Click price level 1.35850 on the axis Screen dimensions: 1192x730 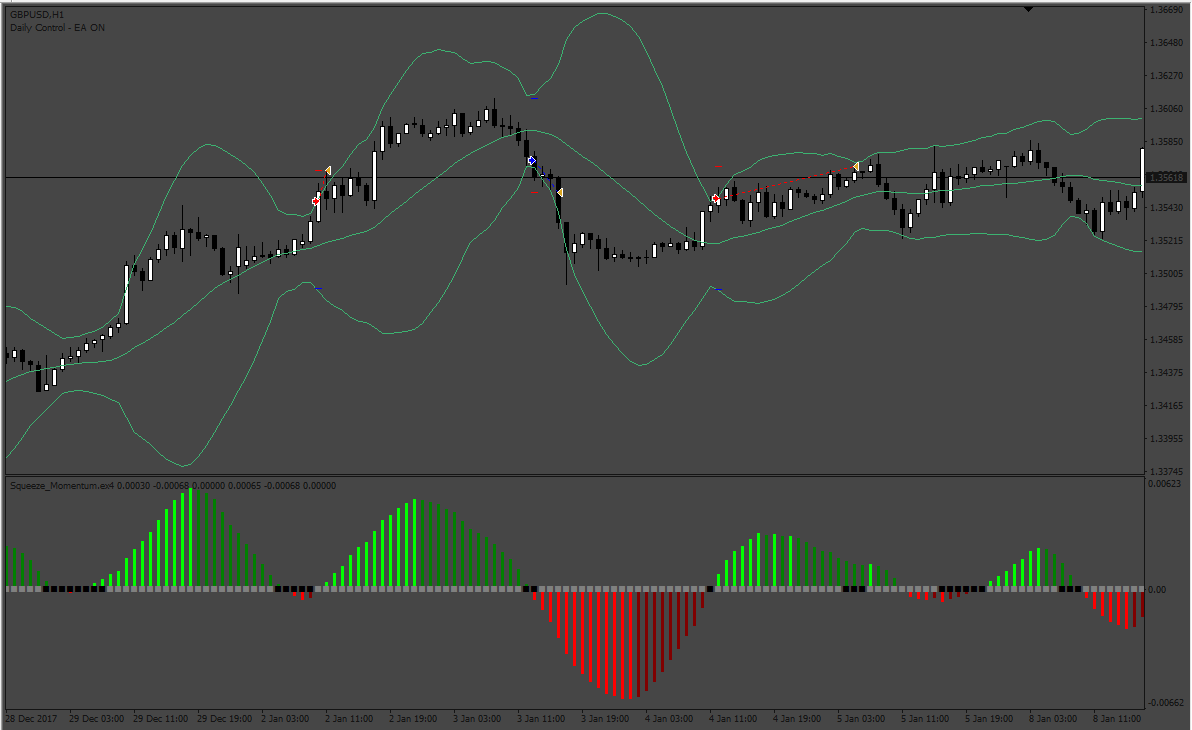coord(1167,142)
